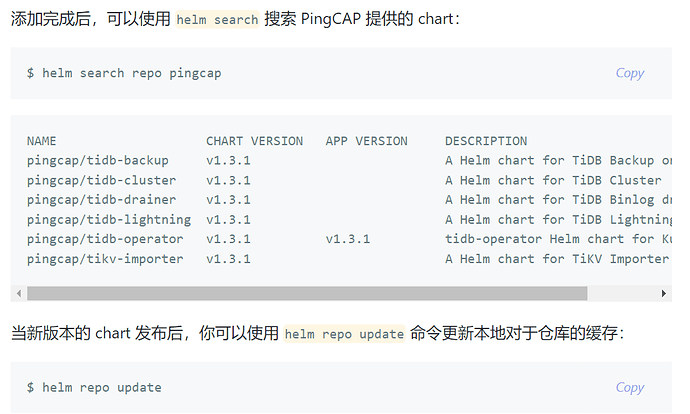Click the '$ helm repo update' command text
Screen dimensions: 690x414
click(x=94, y=387)
